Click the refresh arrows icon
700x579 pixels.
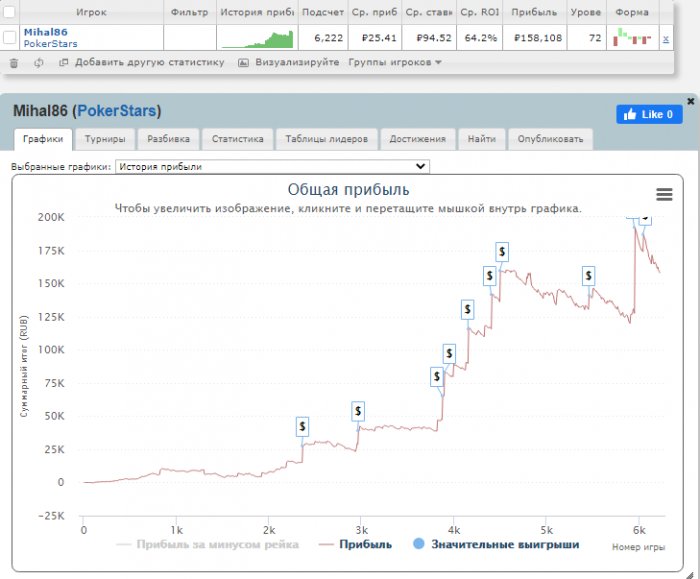(39, 63)
